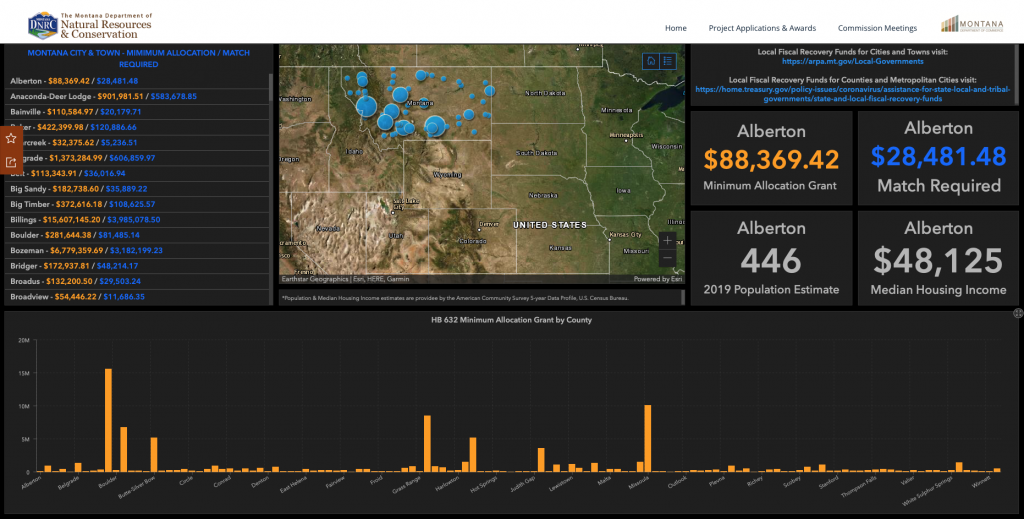Zoom in on the map
The width and height of the screenshot is (1024, 519).
667,241
